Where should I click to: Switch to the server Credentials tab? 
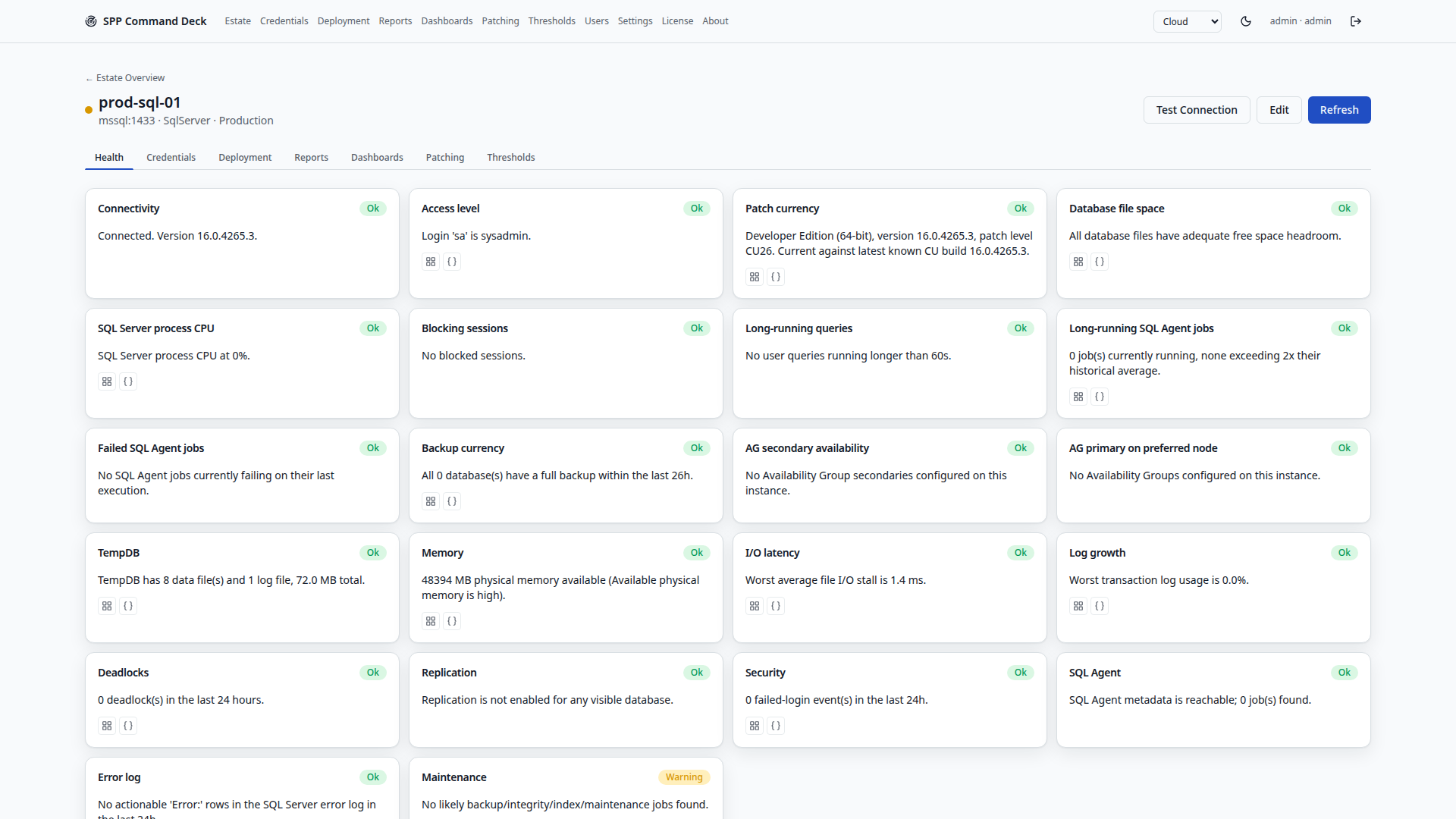[171, 158]
